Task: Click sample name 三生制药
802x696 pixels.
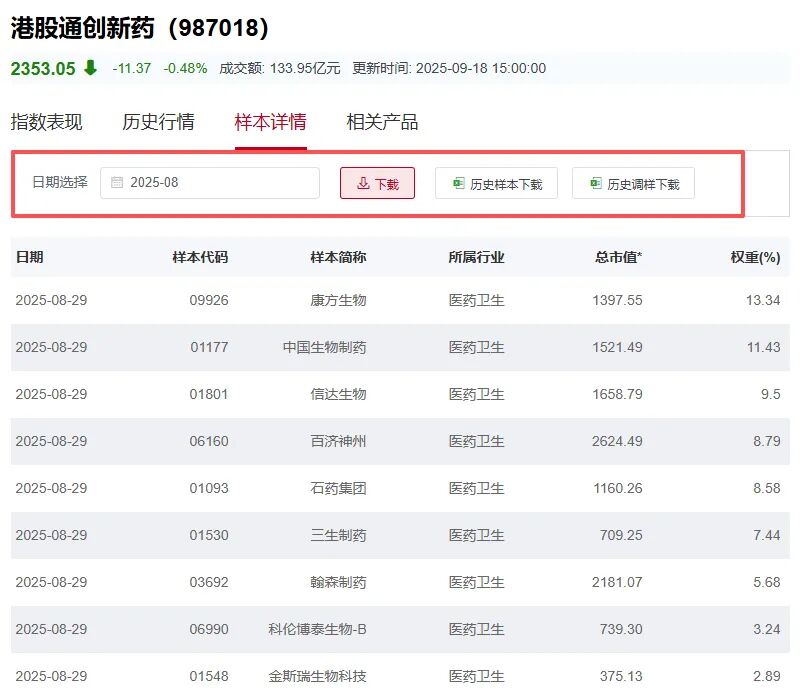Action: [338, 535]
